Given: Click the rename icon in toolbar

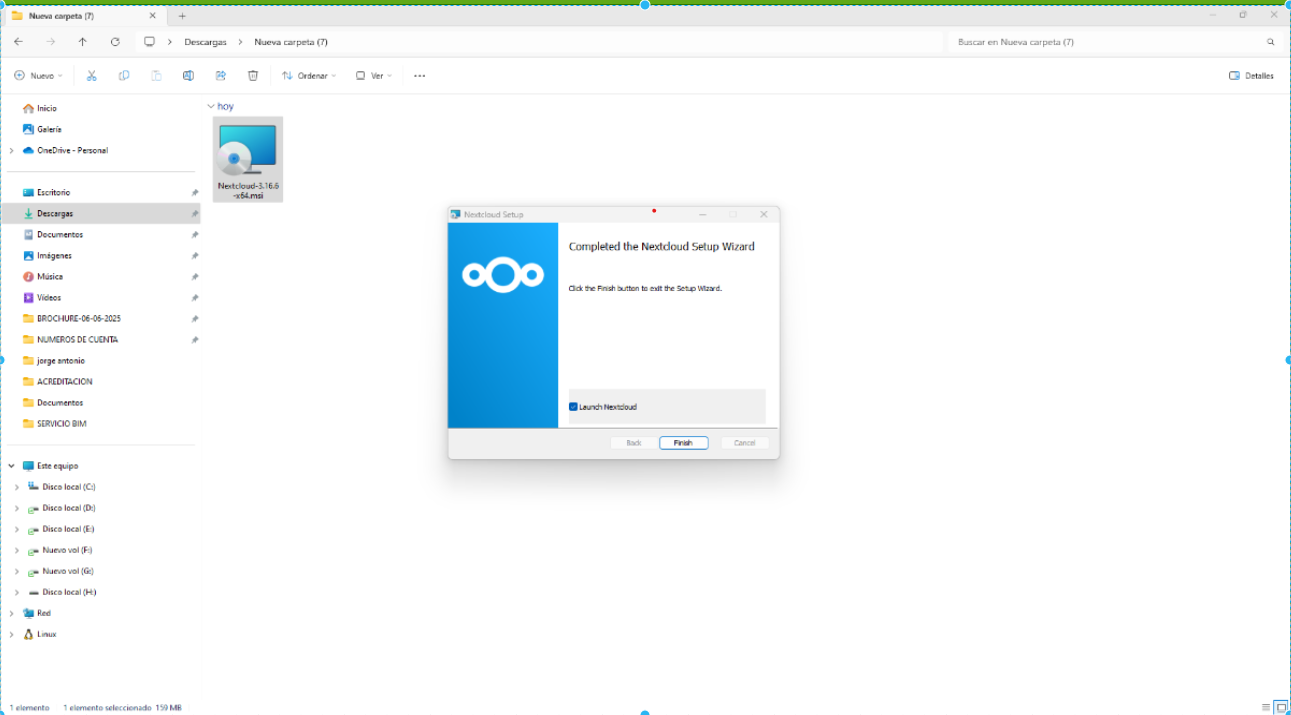Looking at the screenshot, I should [x=188, y=76].
